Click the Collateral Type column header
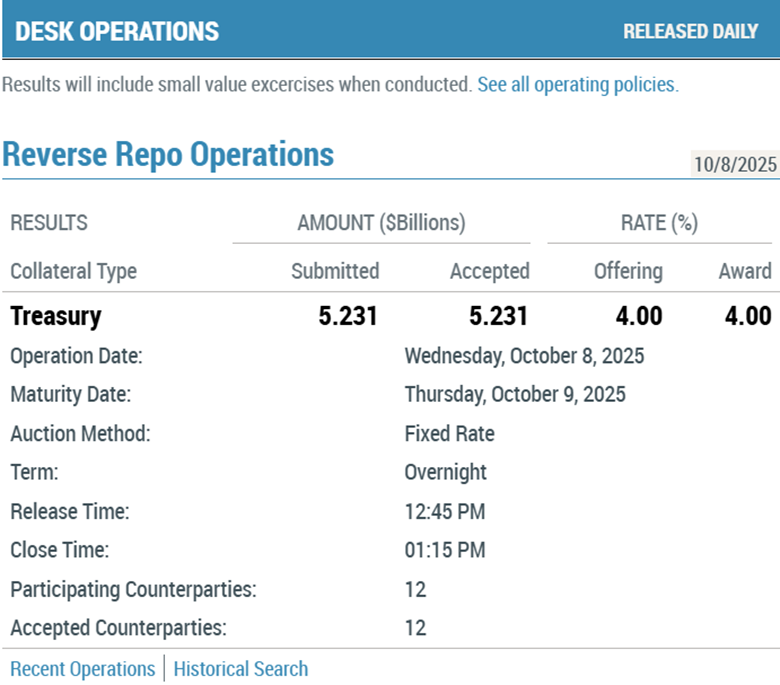Image resolution: width=780 pixels, height=685 pixels. pos(73,271)
